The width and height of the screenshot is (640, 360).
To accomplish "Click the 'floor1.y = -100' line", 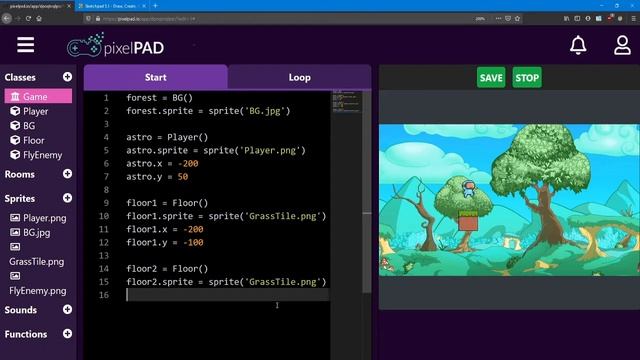I will pyautogui.click(x=164, y=242).
